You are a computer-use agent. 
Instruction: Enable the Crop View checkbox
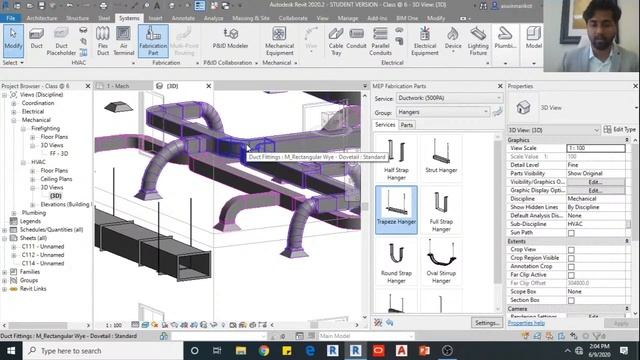point(571,250)
